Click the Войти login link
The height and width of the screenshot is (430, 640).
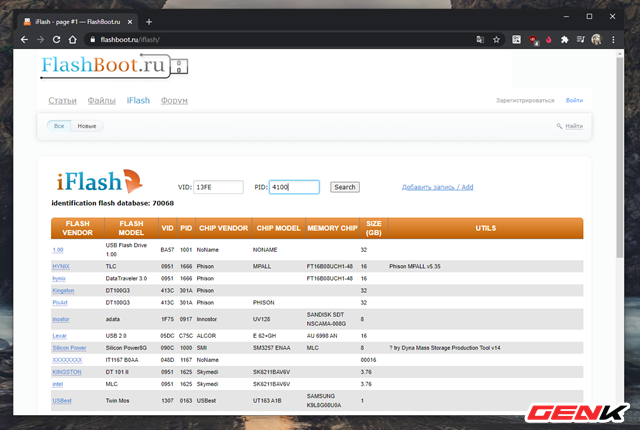pos(574,100)
